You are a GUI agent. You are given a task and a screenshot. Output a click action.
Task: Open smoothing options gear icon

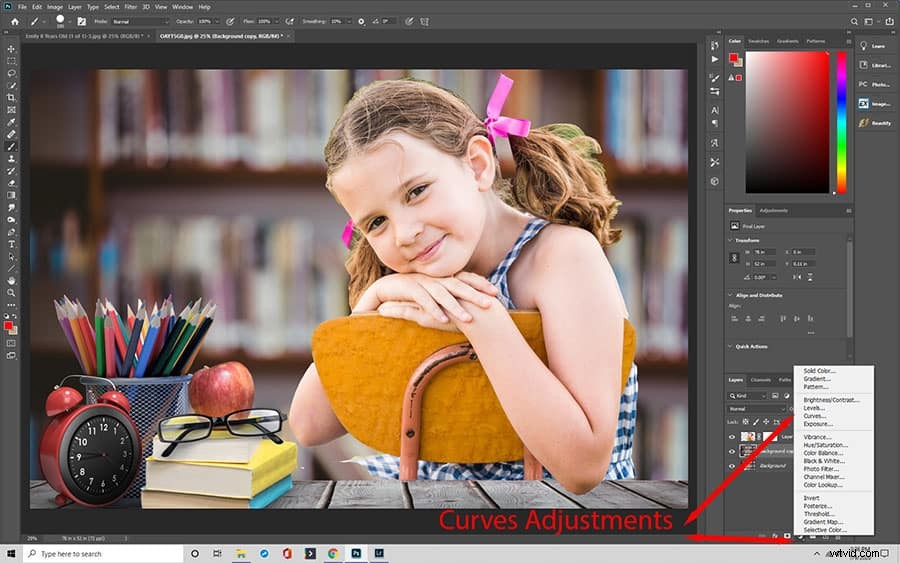[x=361, y=21]
